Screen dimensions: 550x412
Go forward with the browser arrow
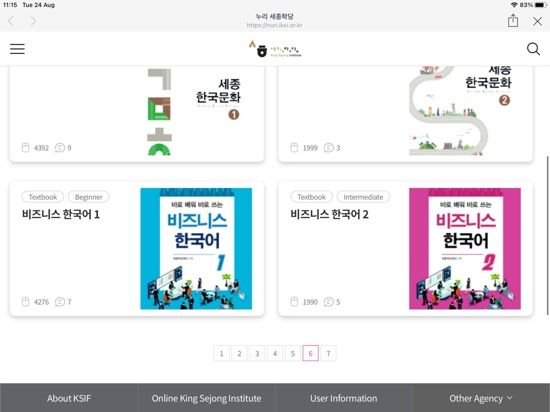point(33,21)
